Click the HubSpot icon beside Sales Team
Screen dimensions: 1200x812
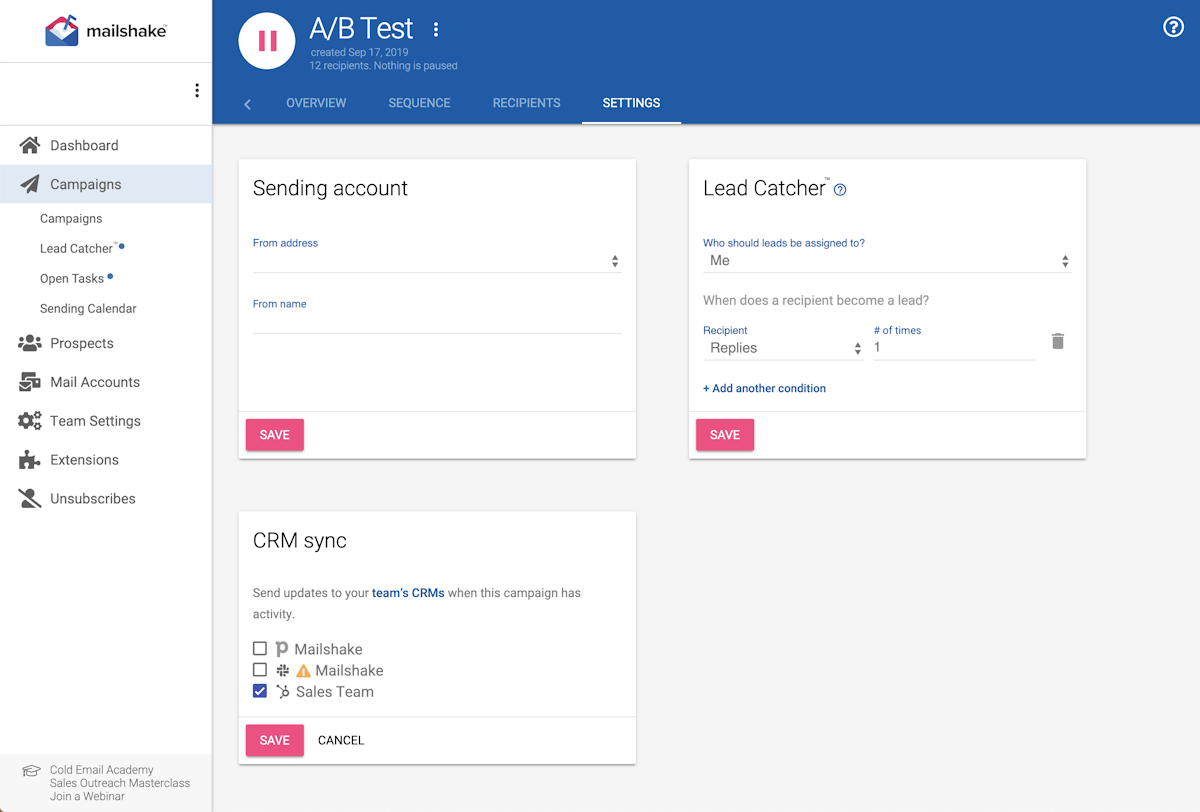coord(283,691)
